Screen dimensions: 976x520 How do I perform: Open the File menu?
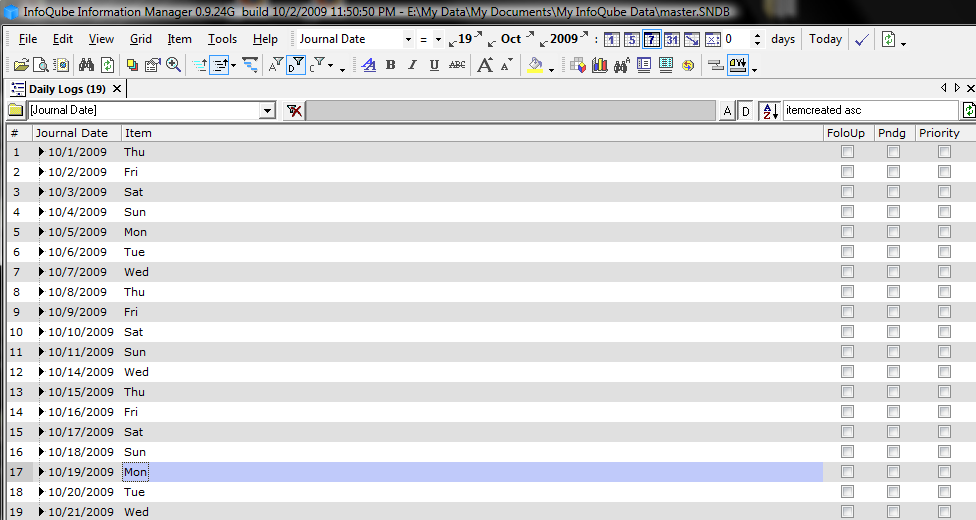point(27,39)
